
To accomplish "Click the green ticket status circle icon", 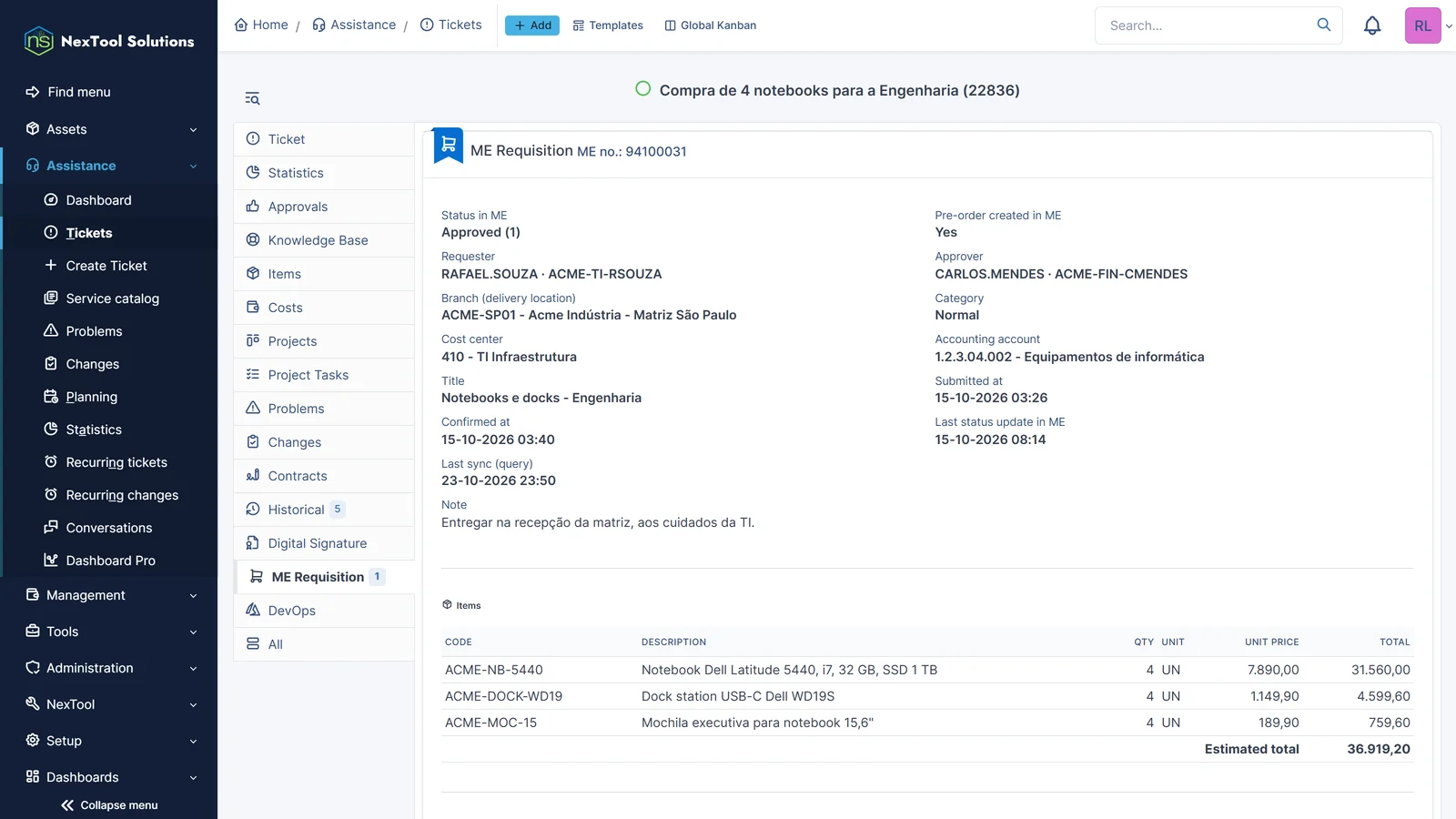I will [x=642, y=89].
